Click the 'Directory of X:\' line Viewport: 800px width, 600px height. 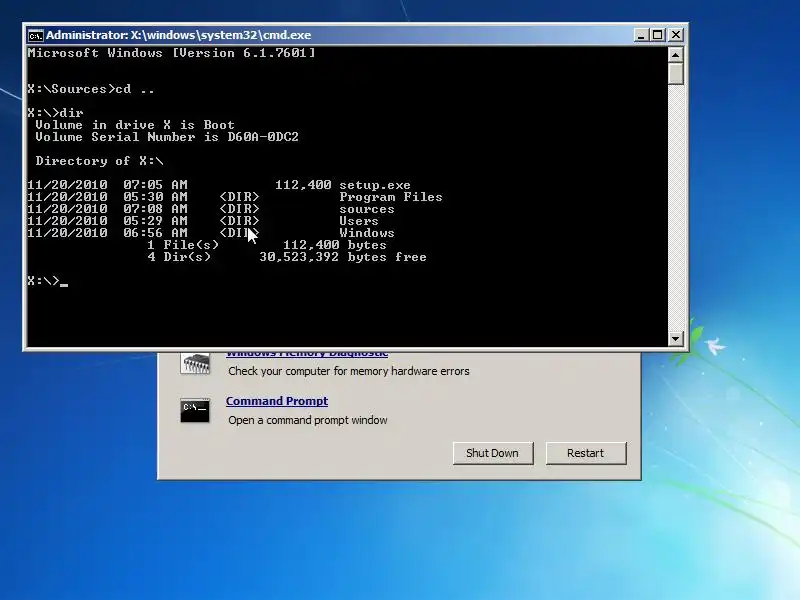pyautogui.click(x=99, y=161)
